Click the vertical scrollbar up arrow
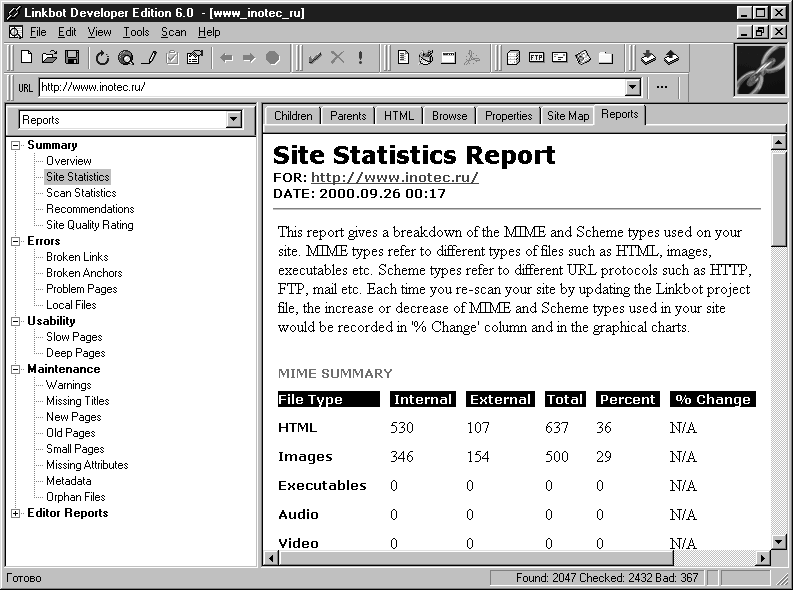Image resolution: width=793 pixels, height=590 pixels. click(x=778, y=143)
